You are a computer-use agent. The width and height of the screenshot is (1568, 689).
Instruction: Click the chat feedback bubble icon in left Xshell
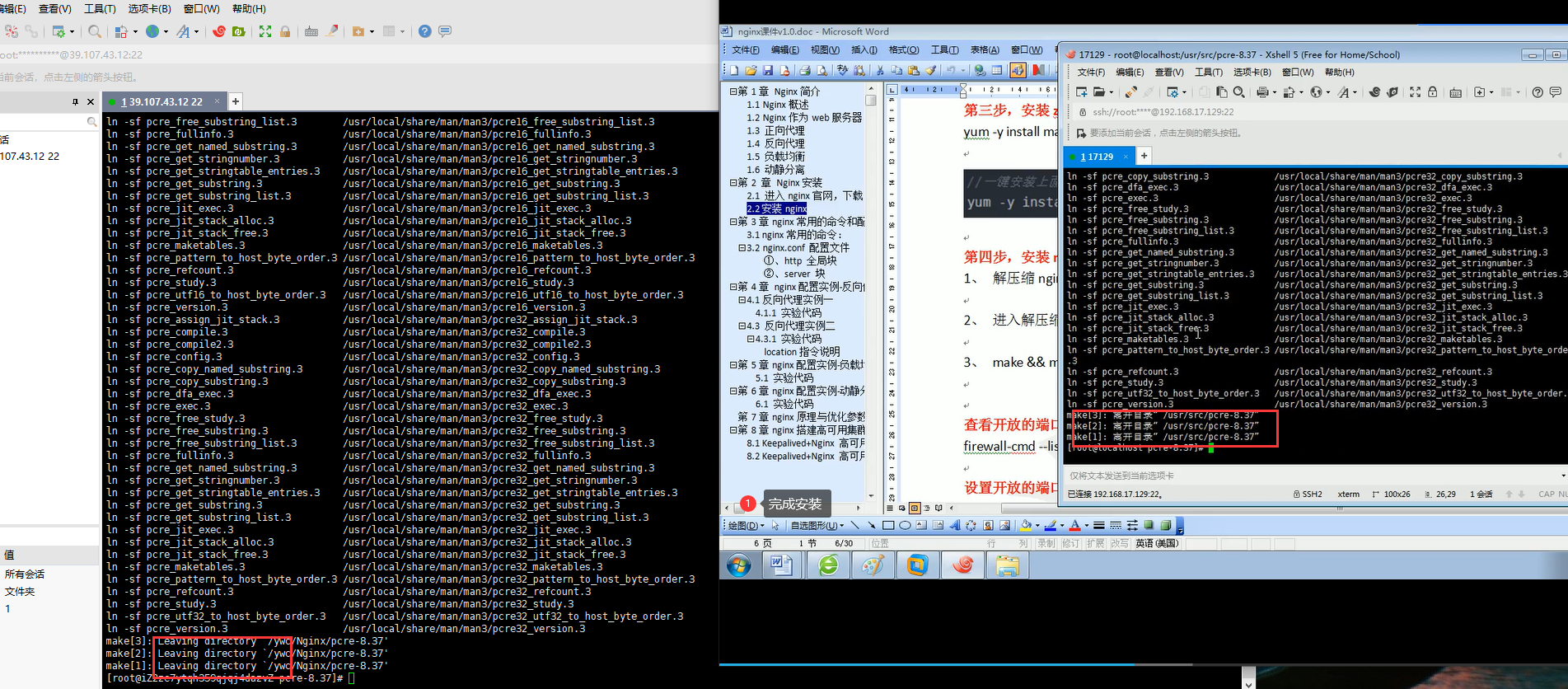[445, 31]
